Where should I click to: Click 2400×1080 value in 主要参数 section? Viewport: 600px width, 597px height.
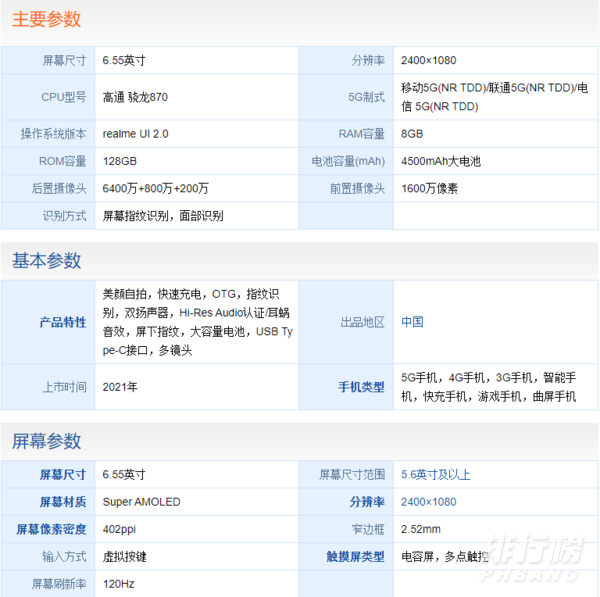pos(429,60)
